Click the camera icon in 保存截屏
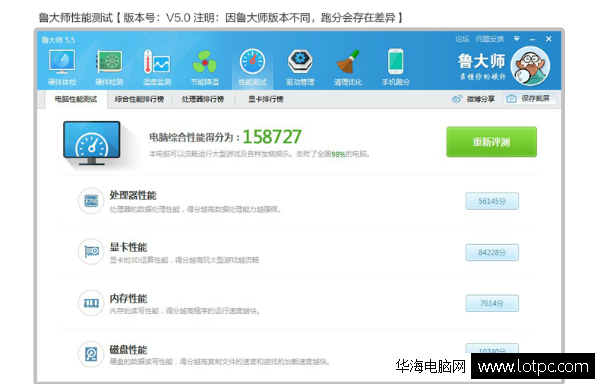 (x=511, y=99)
